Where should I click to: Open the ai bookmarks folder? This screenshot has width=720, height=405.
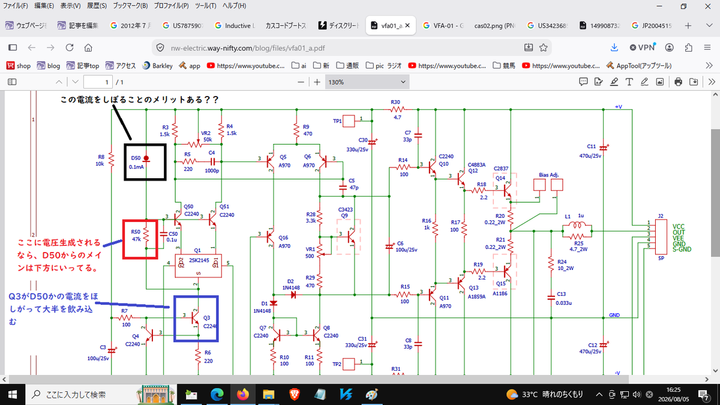[x=299, y=66]
